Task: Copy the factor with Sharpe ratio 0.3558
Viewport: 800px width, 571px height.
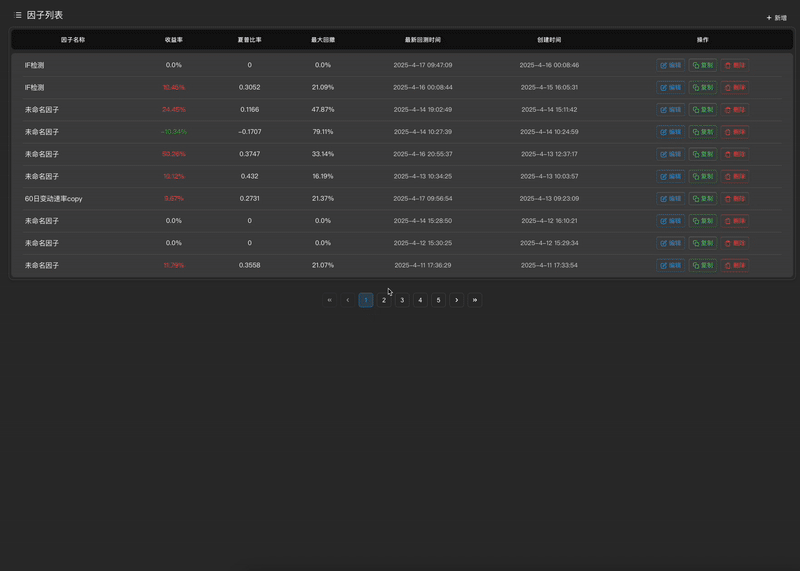Action: tap(703, 265)
